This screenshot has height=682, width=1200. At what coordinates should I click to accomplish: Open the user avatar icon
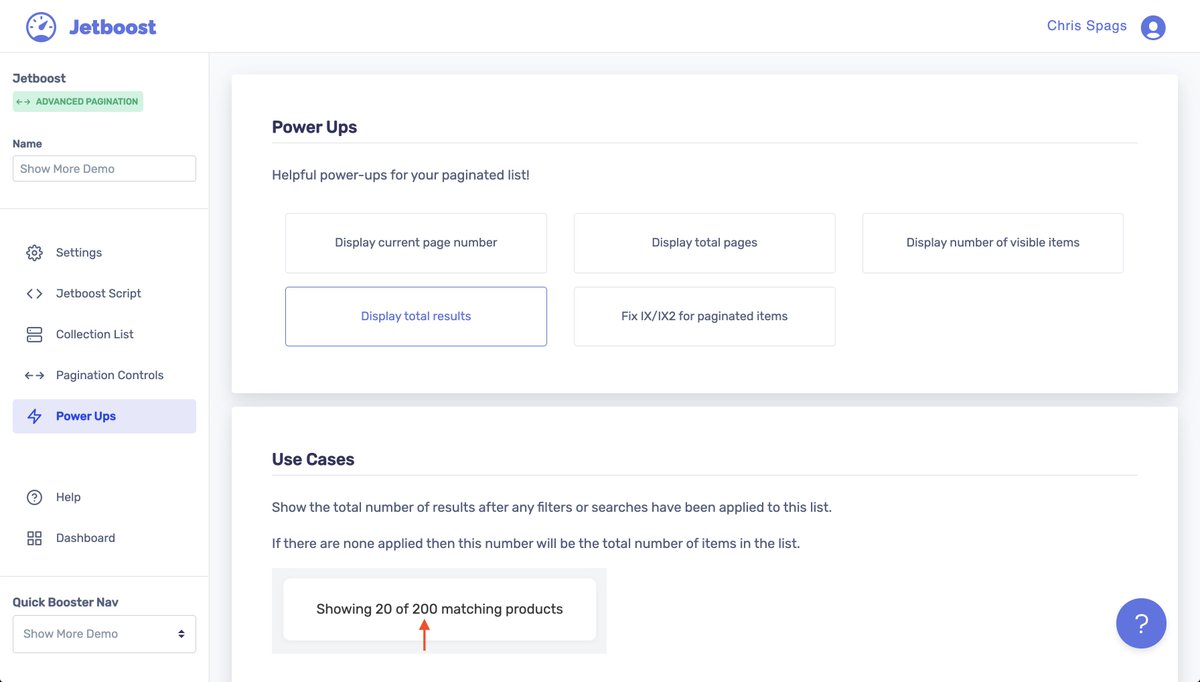point(1153,27)
